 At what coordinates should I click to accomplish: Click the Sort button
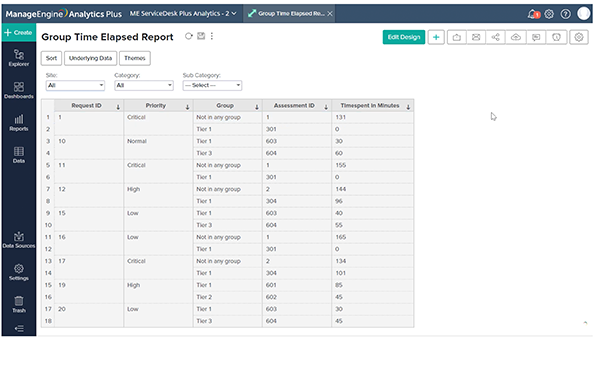click(x=51, y=58)
